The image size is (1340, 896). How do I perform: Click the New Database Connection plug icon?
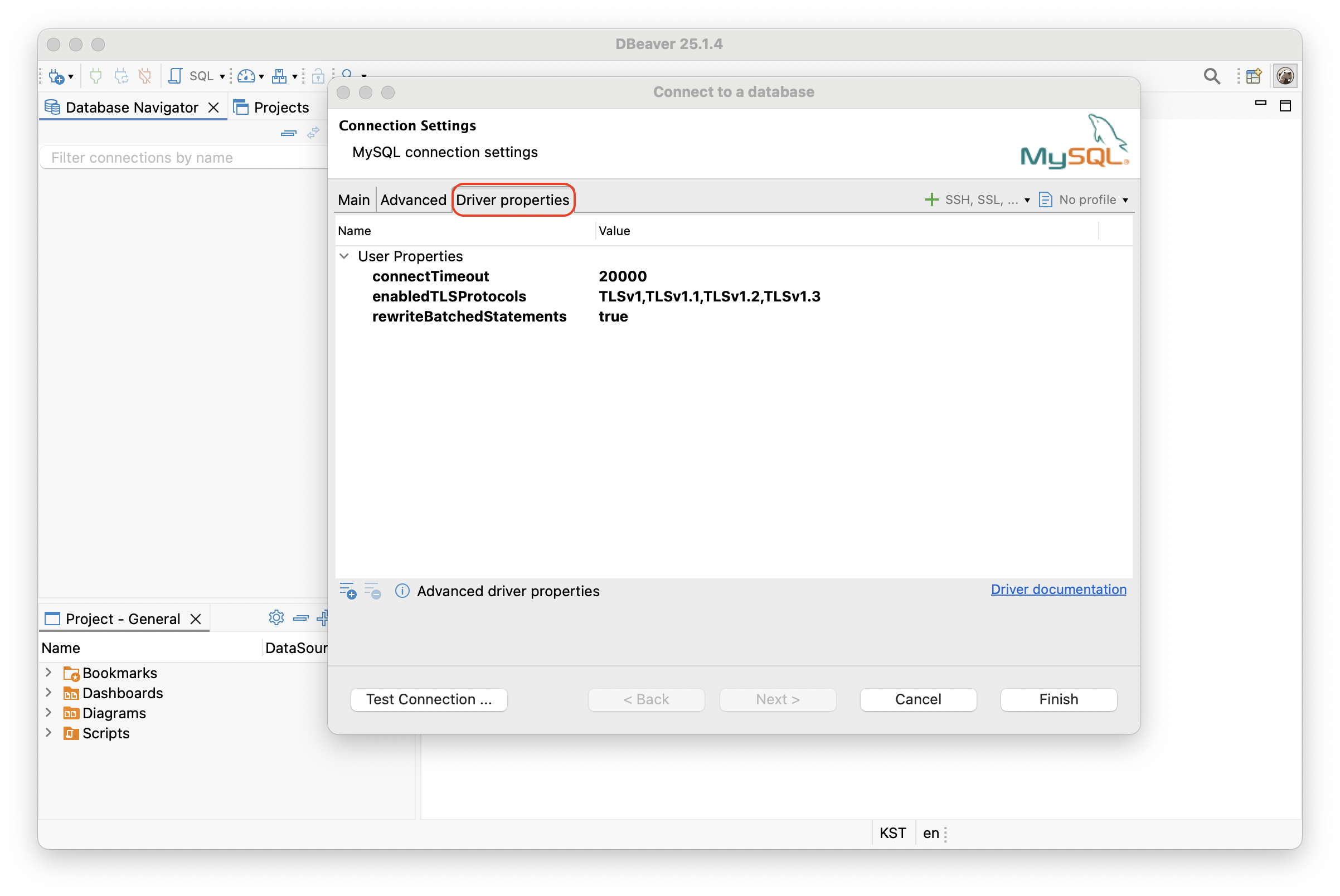(x=56, y=76)
